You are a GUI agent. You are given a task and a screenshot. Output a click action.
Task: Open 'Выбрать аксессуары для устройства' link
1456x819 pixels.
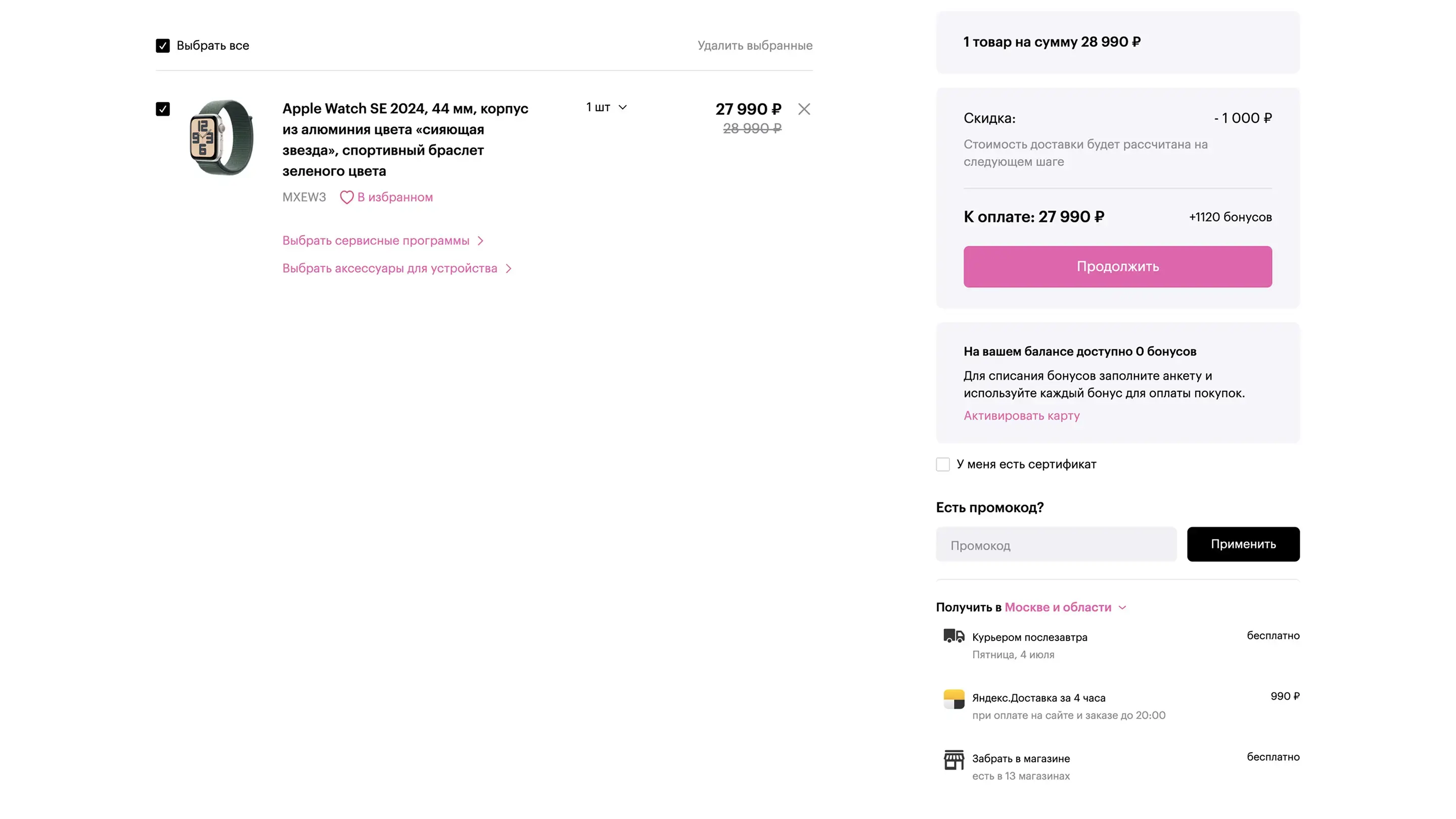pyautogui.click(x=389, y=268)
